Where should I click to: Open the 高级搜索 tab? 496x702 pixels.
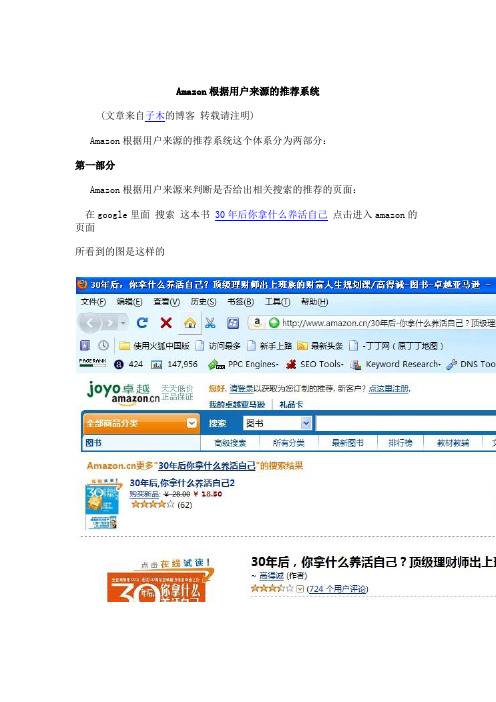pos(230,443)
